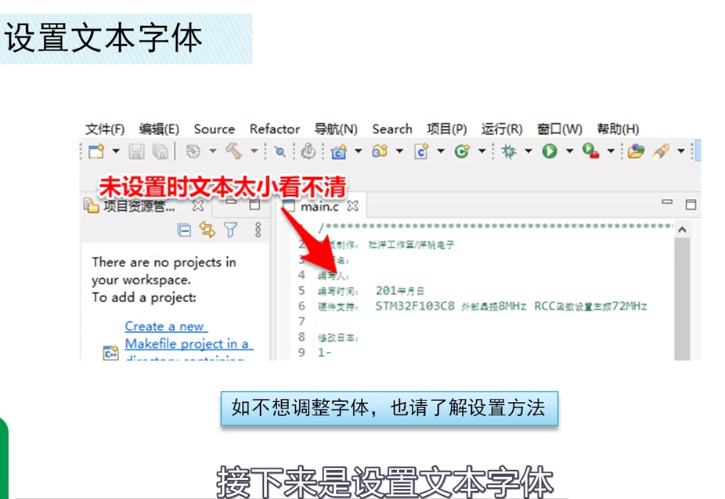Click the 如不想调整字体 note box

(389, 408)
